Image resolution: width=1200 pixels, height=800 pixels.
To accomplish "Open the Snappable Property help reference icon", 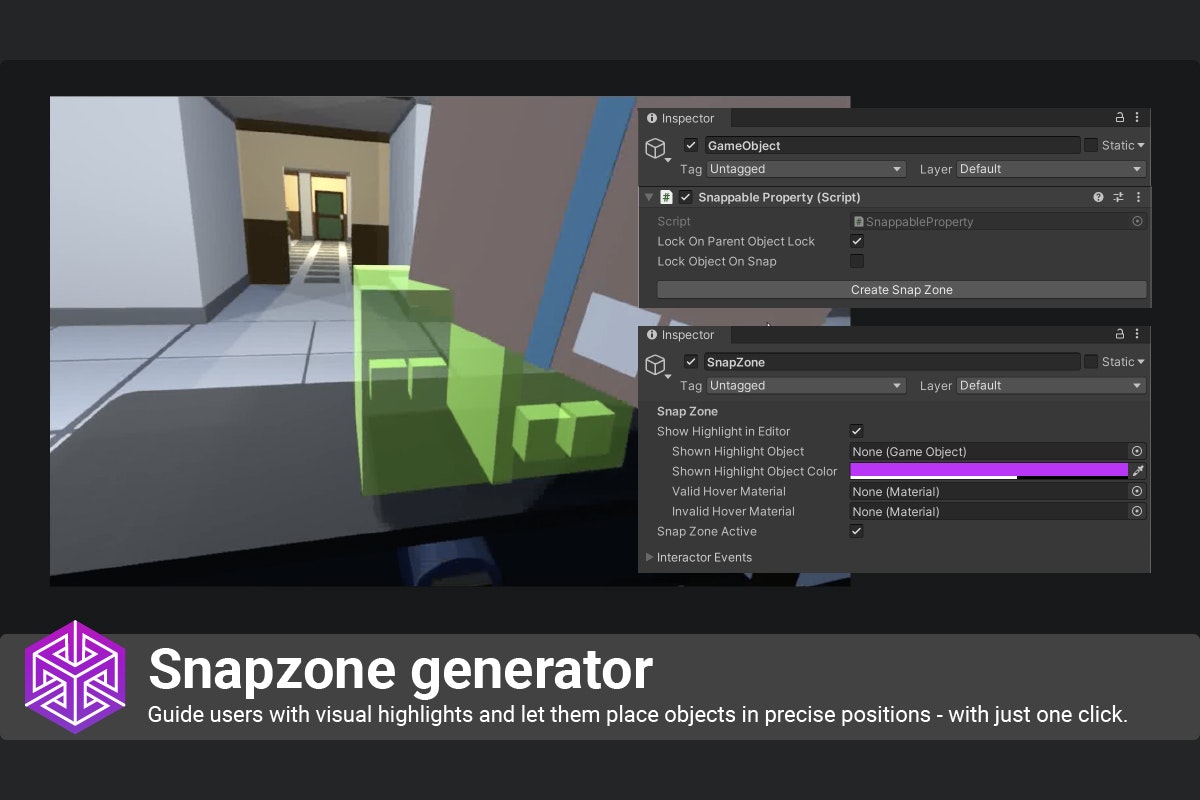I will tap(1098, 197).
